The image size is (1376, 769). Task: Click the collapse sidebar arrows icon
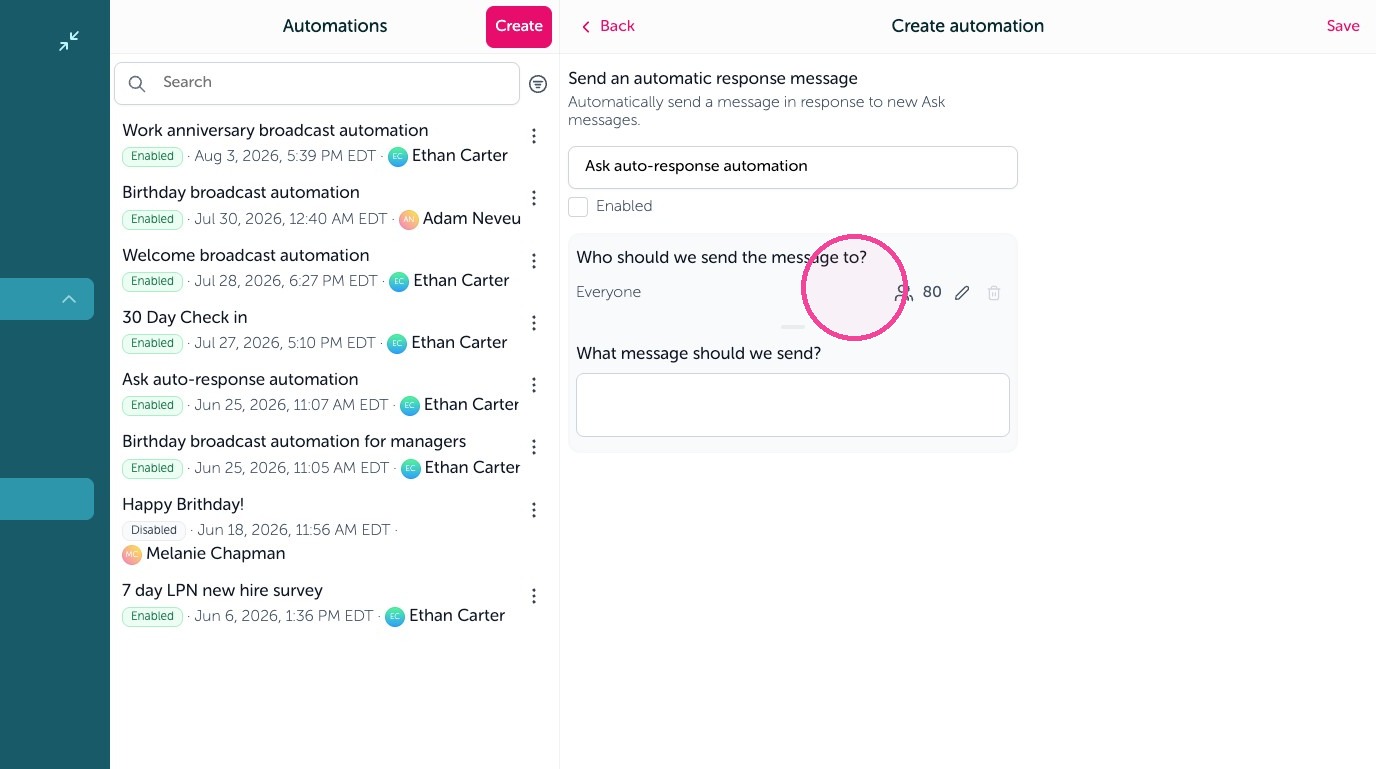(69, 41)
